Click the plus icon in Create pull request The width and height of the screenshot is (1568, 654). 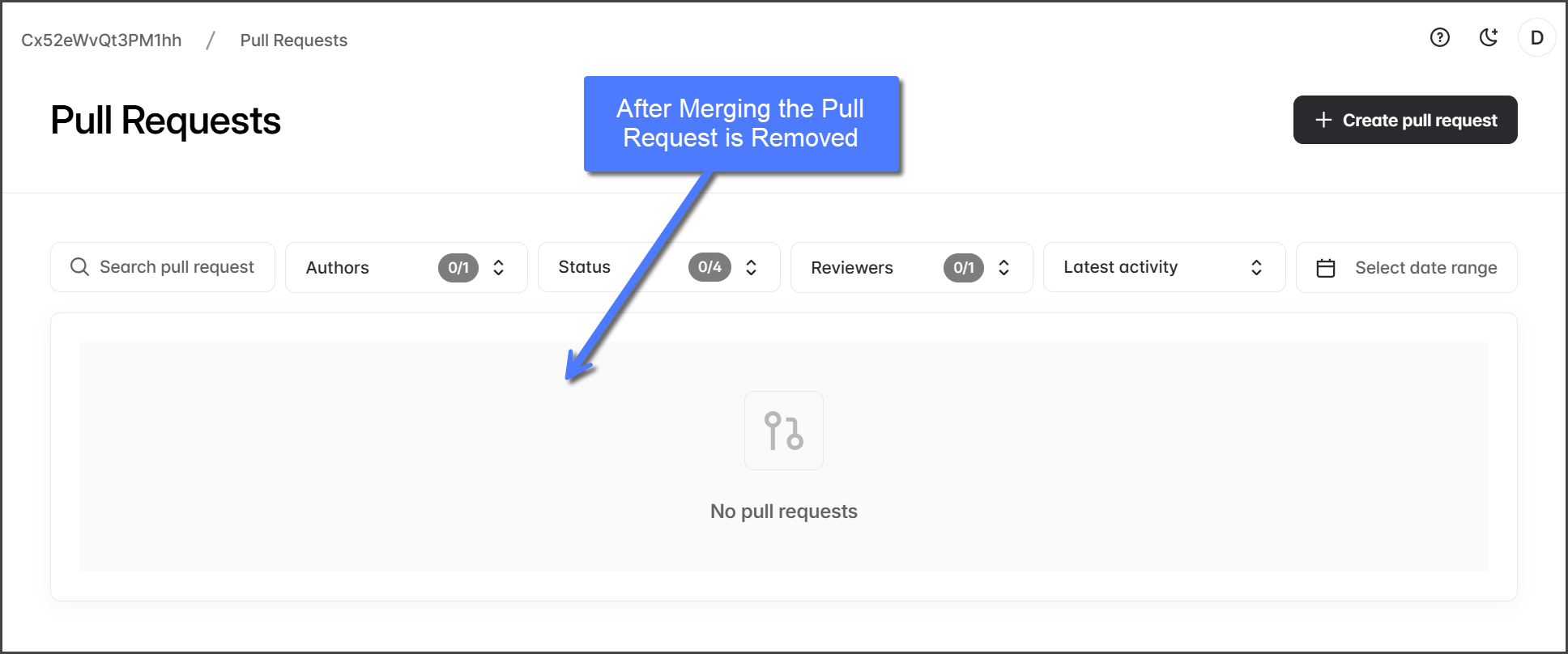pyautogui.click(x=1323, y=120)
